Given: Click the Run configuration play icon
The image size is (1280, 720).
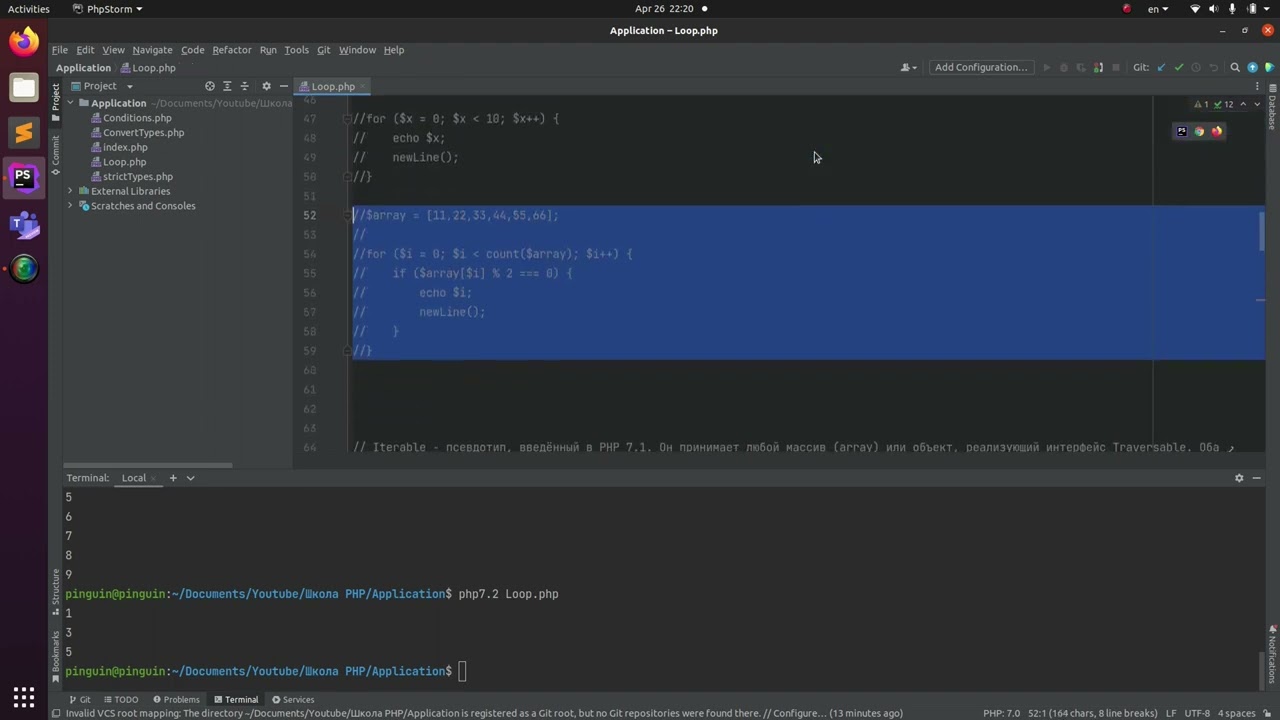Looking at the screenshot, I should pyautogui.click(x=1047, y=67).
